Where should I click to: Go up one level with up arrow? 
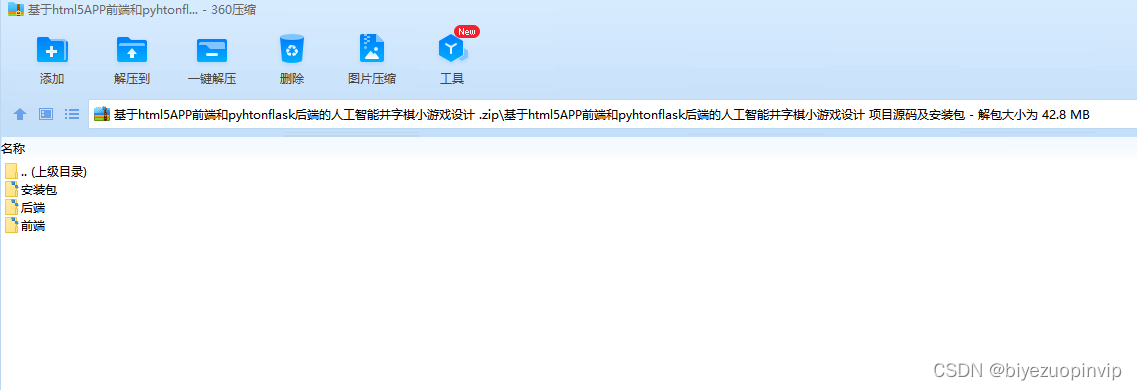tap(20, 114)
